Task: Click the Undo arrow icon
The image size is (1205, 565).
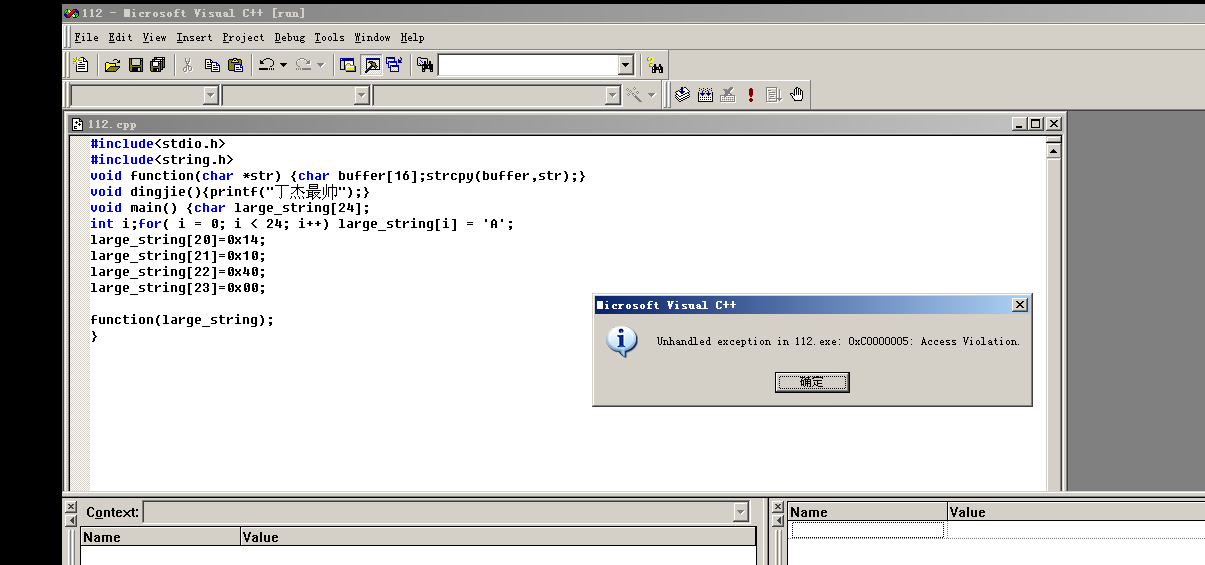Action: click(x=266, y=65)
